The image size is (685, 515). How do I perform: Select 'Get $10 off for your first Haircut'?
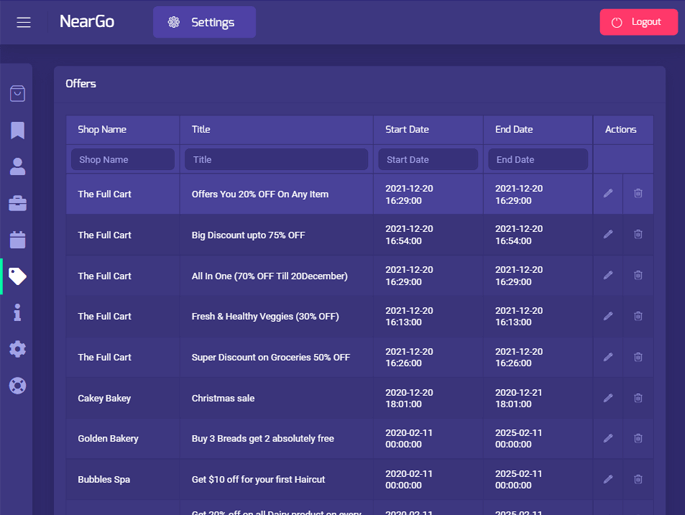point(258,480)
